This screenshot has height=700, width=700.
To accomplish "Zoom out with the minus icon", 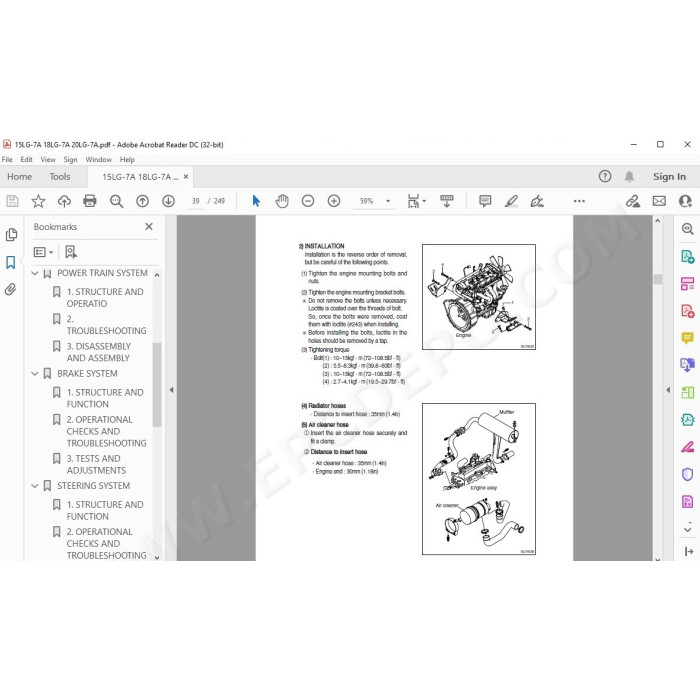I will (x=308, y=201).
